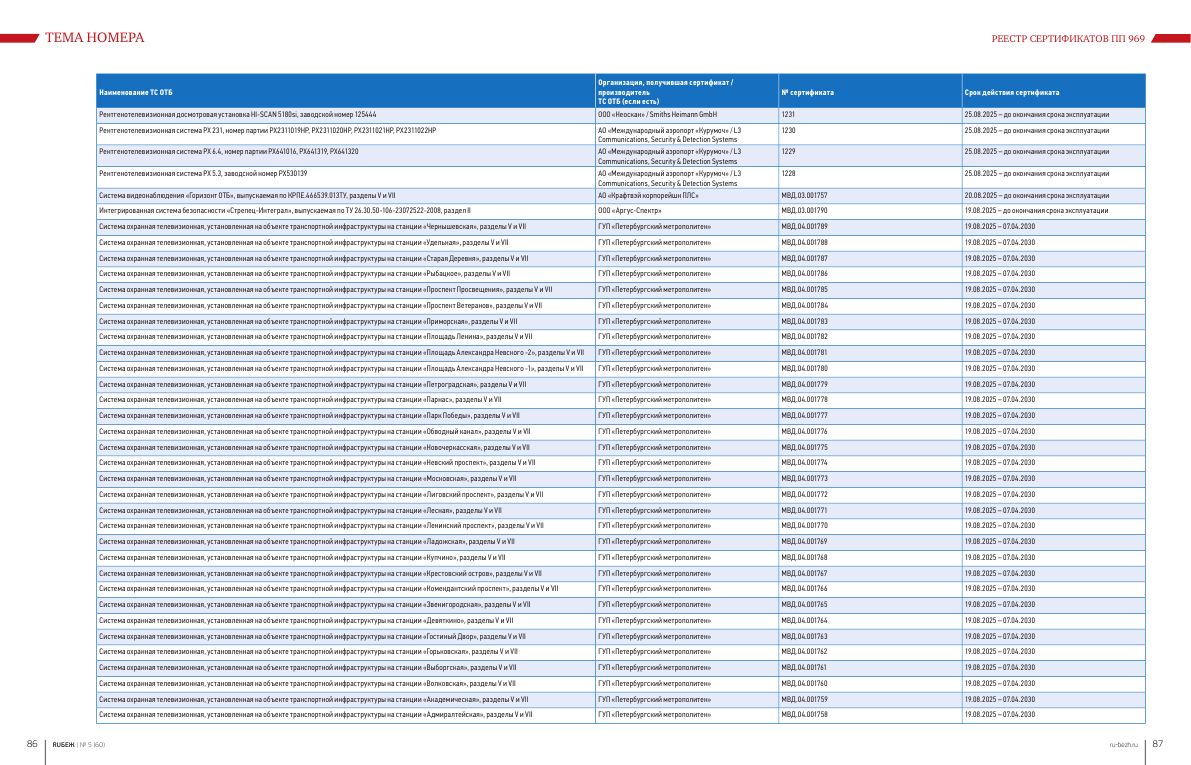Screen dimensions: 1191x765
Task: Select the row for station «Парк Победы»
Action: [x=621, y=416]
